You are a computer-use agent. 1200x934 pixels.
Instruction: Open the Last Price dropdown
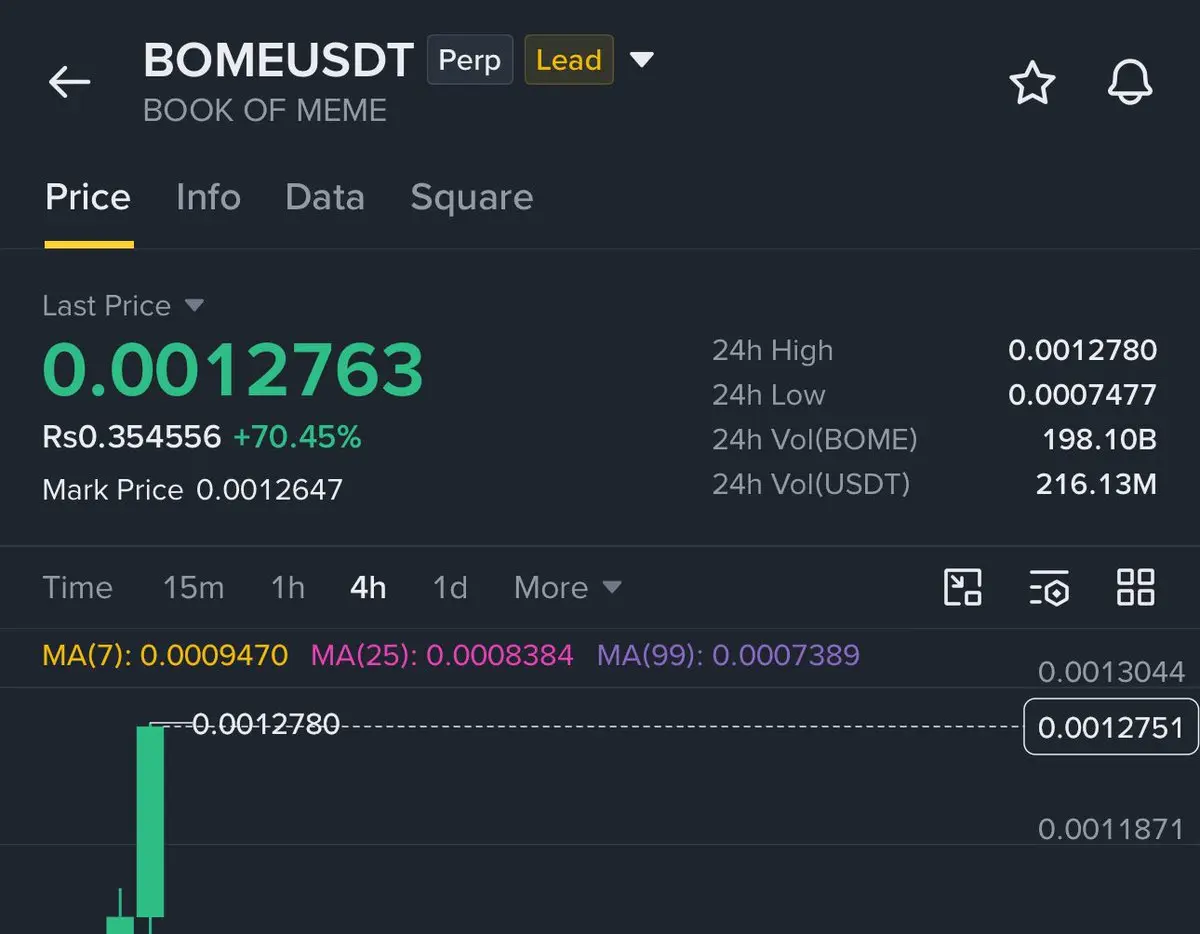point(123,306)
